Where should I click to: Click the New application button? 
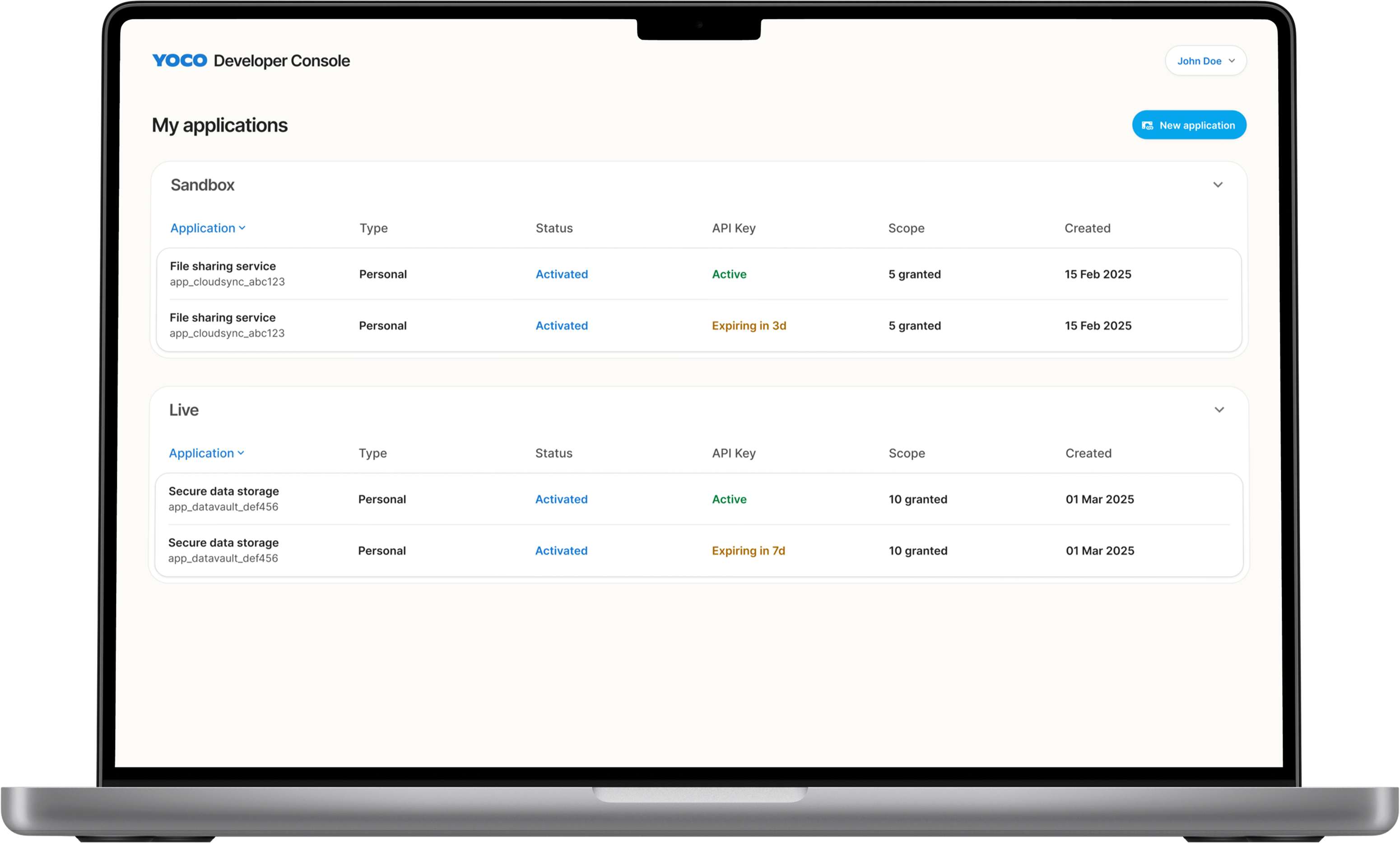(1189, 125)
